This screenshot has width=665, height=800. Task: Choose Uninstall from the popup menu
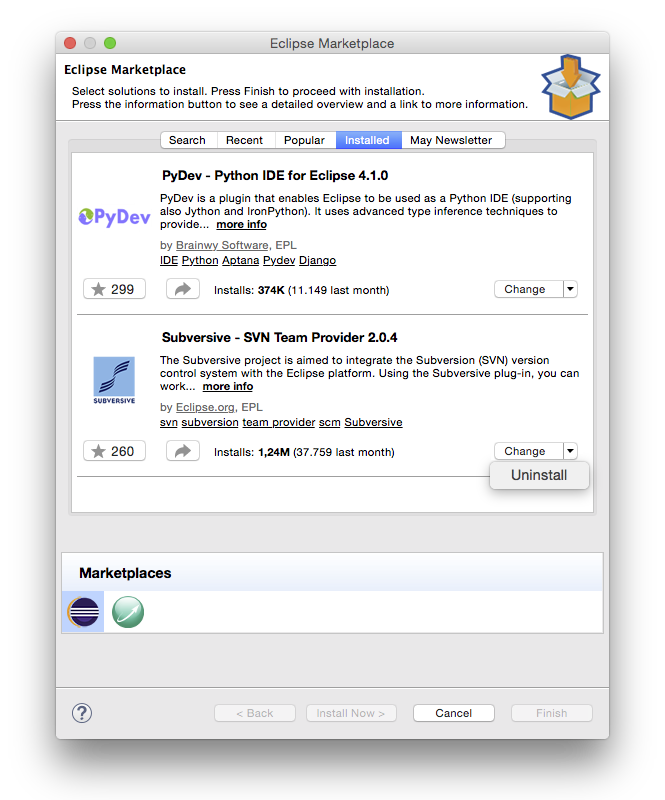coord(539,475)
